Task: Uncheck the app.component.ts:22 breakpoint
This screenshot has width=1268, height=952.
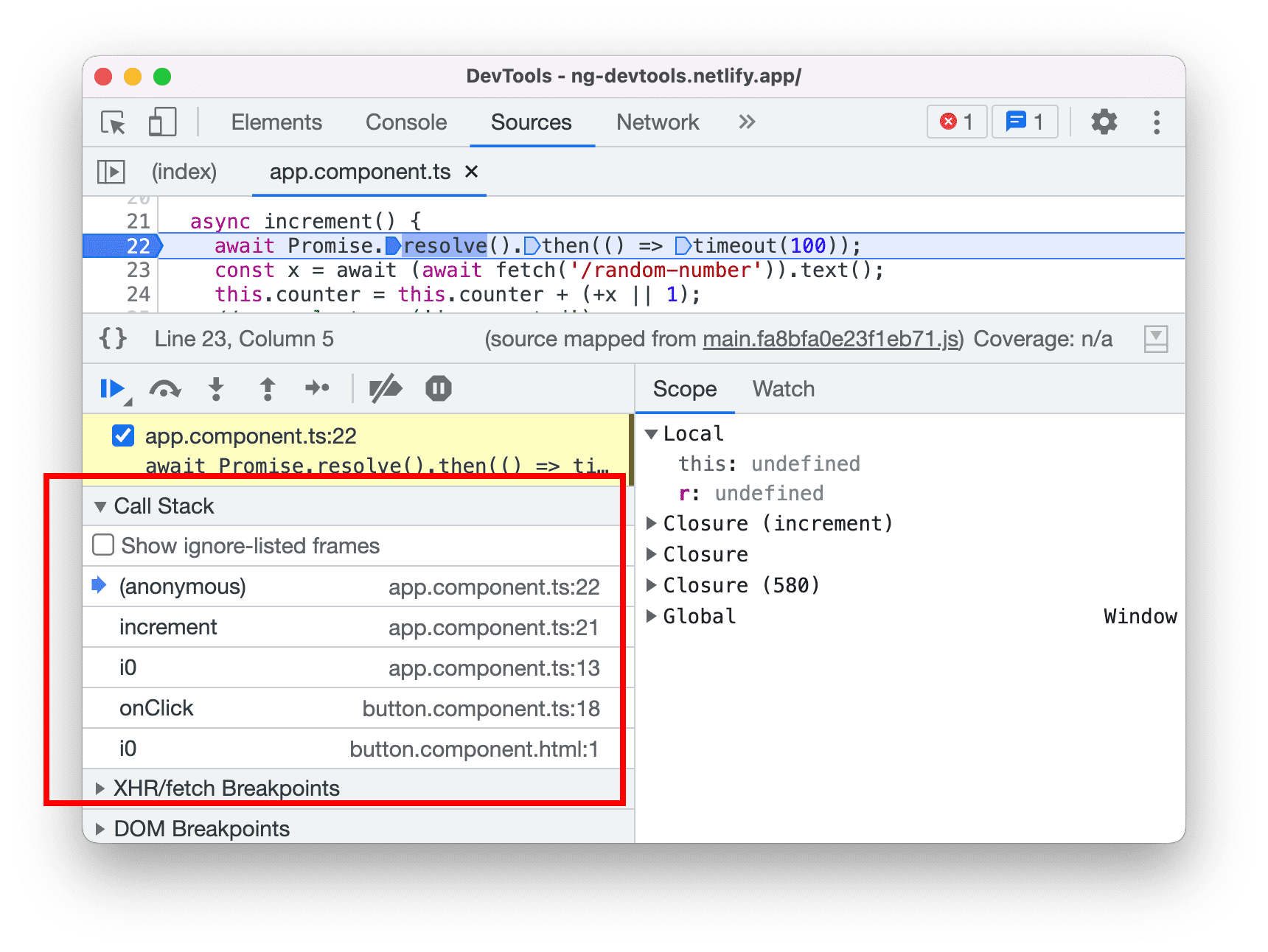Action: tap(122, 435)
